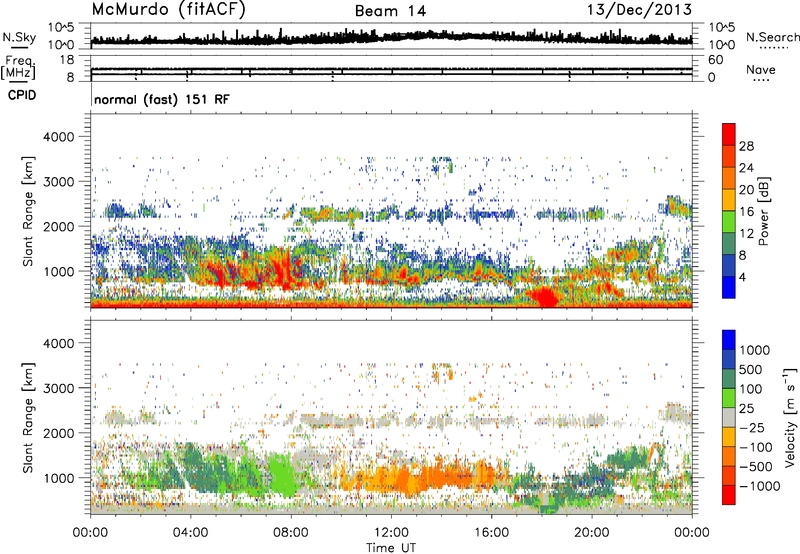The height and width of the screenshot is (554, 800).
Task: Click the 'Velocity [m s-1]' colorbar label
Action: [x=789, y=417]
